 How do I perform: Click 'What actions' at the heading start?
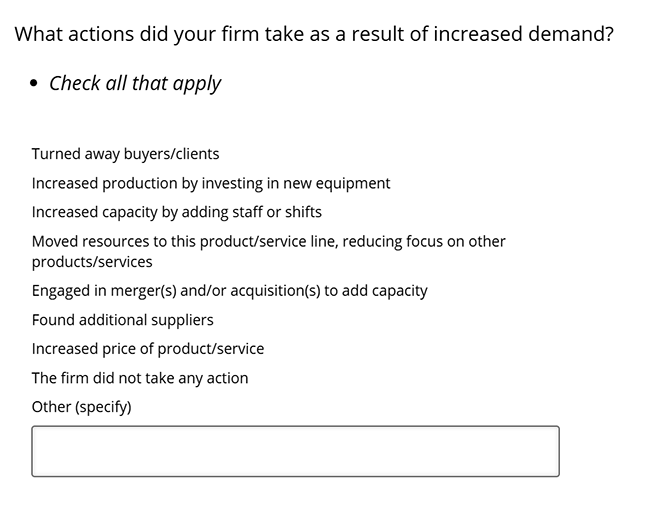point(74,34)
